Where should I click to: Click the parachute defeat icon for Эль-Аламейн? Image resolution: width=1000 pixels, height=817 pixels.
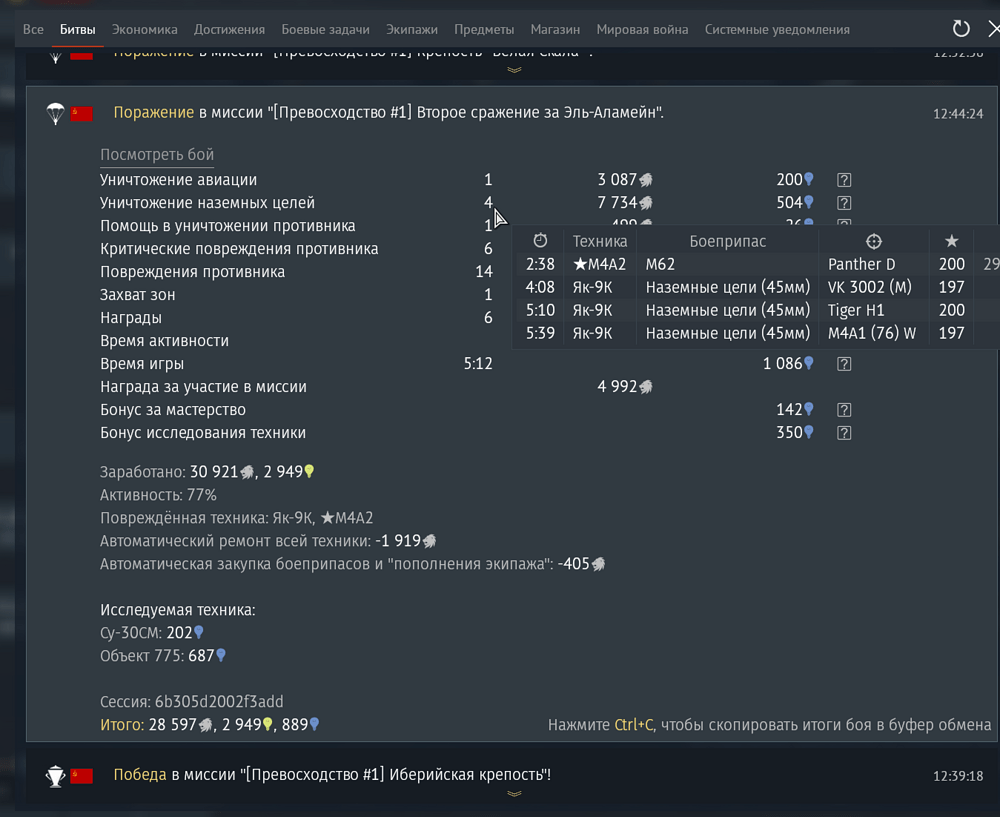pos(55,114)
